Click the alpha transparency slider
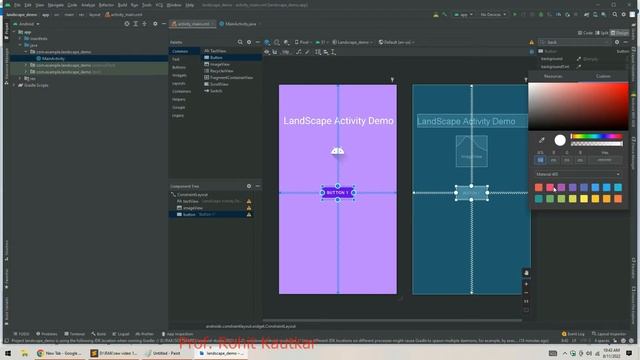 597,144
